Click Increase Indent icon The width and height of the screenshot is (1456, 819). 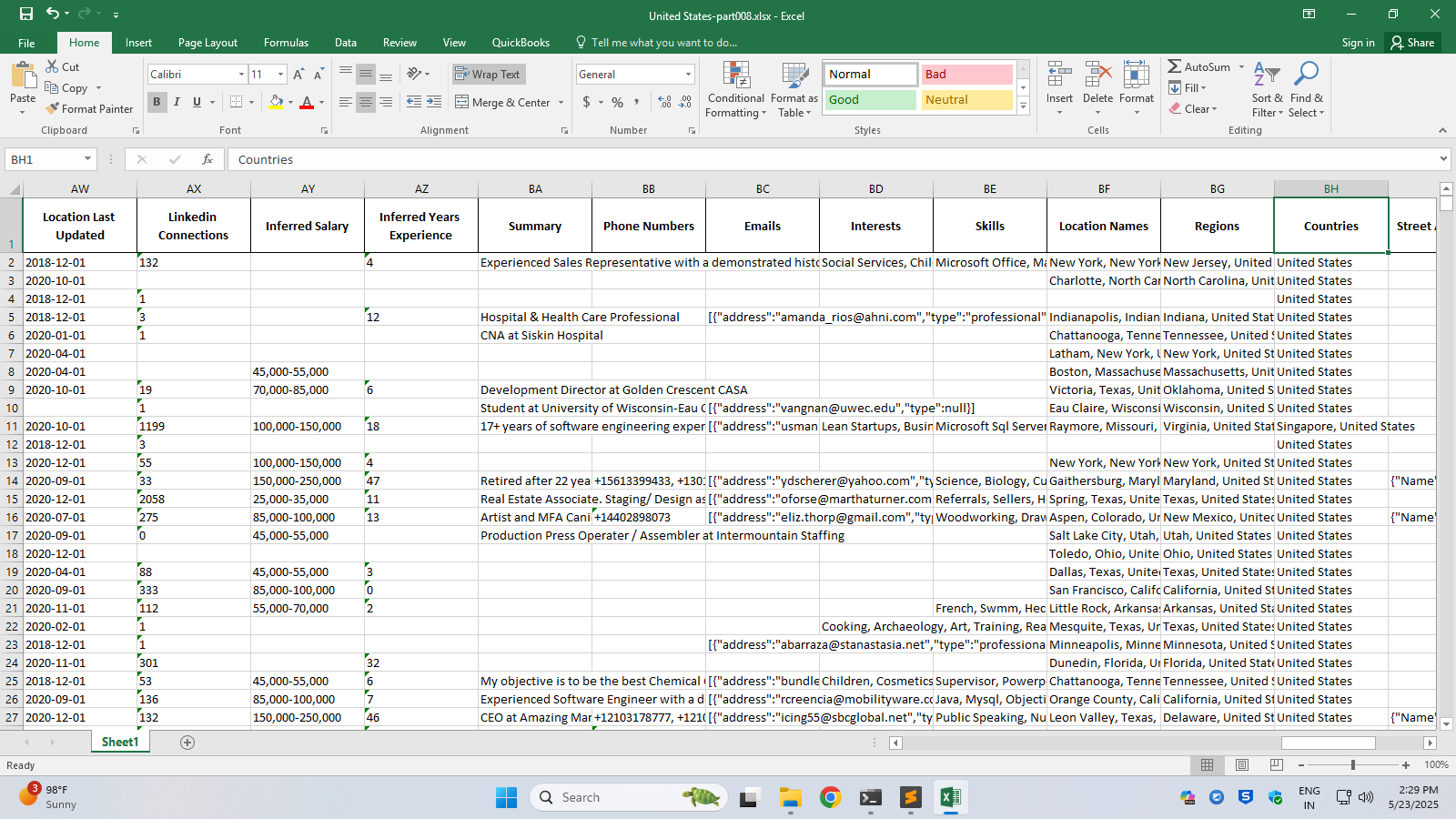434,102
